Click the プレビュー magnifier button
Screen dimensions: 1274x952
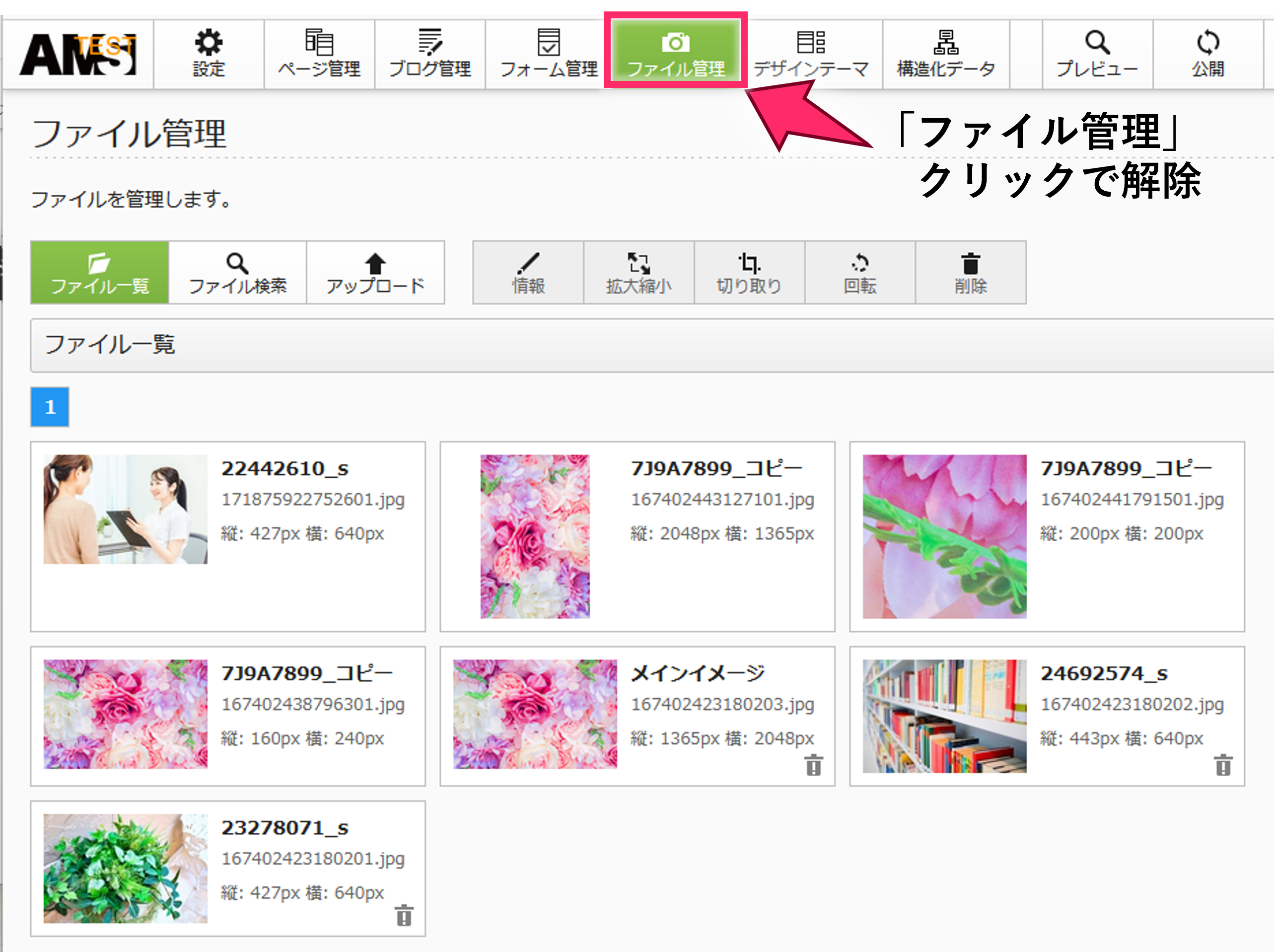[1097, 54]
